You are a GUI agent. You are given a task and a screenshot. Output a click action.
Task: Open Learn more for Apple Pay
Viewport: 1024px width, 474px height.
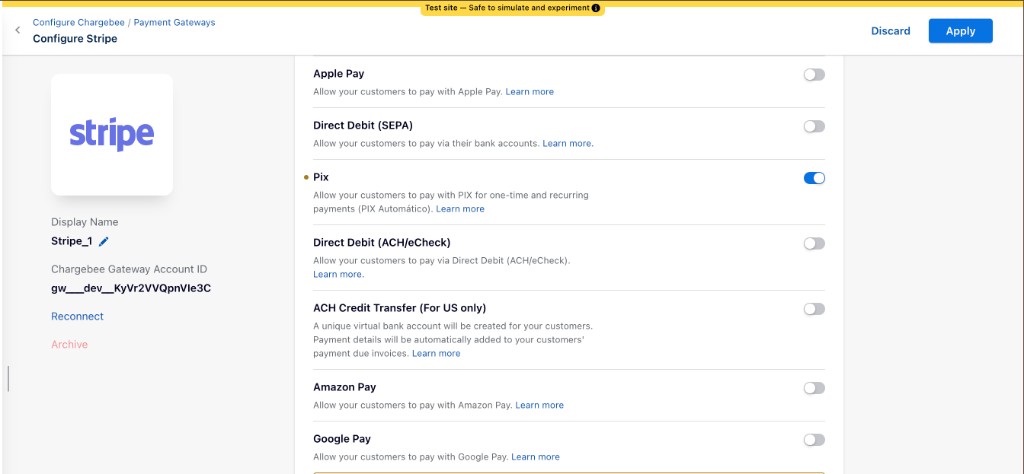pyautogui.click(x=530, y=91)
